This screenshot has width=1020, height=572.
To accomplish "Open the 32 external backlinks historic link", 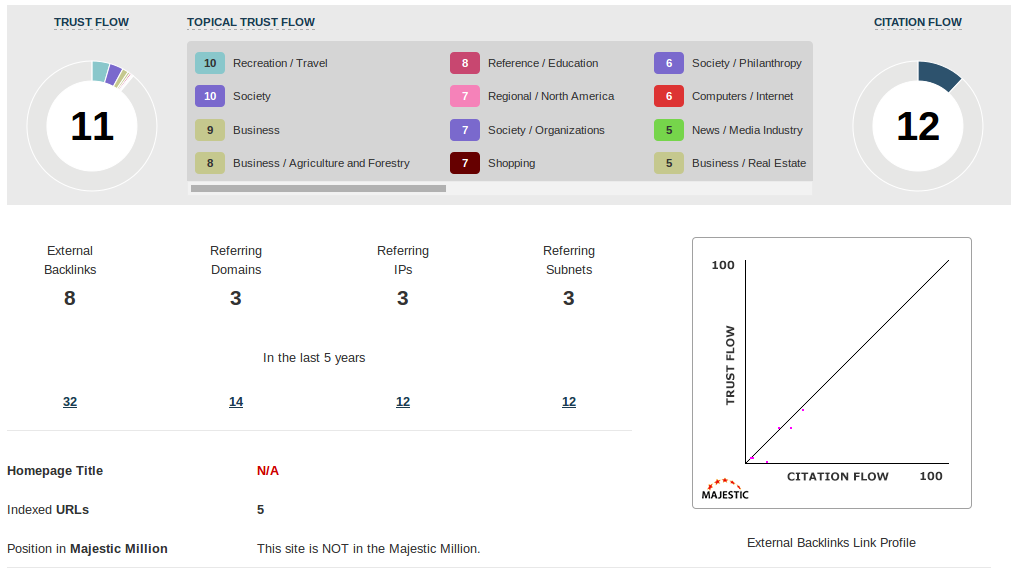I will tap(70, 402).
